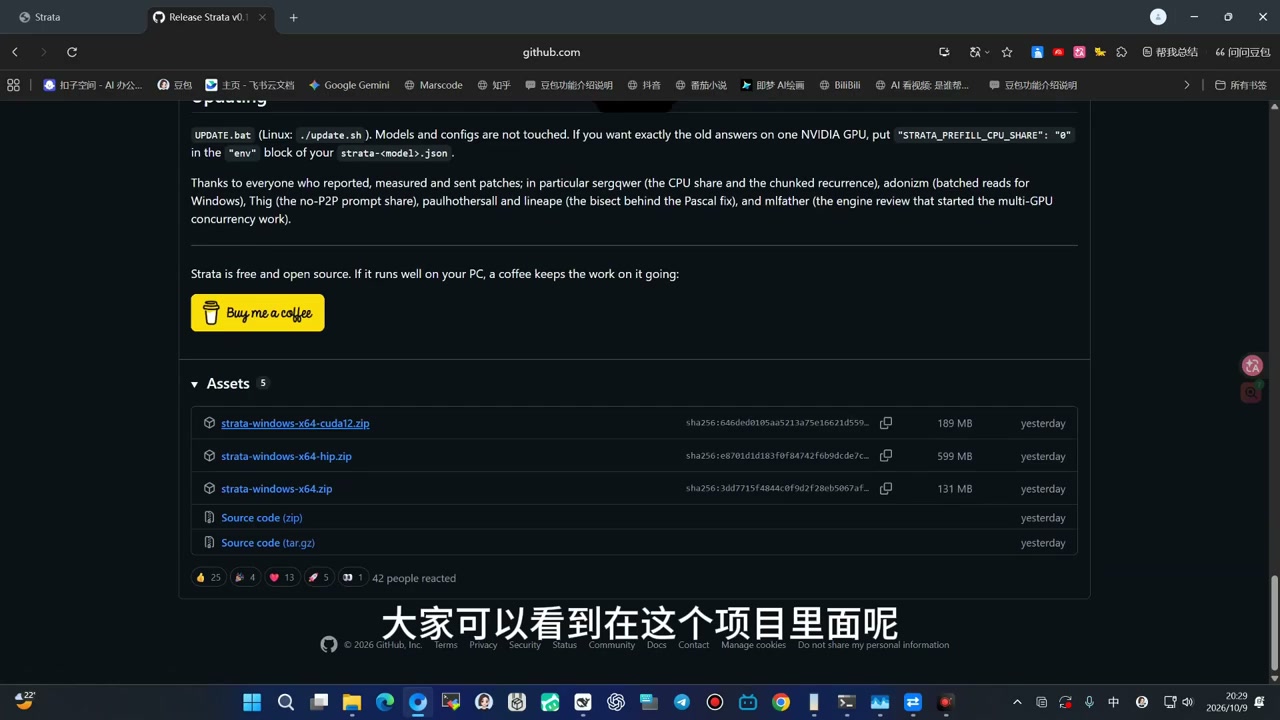Open a new browser tab
Screen dimensions: 1280x720
tap(293, 17)
